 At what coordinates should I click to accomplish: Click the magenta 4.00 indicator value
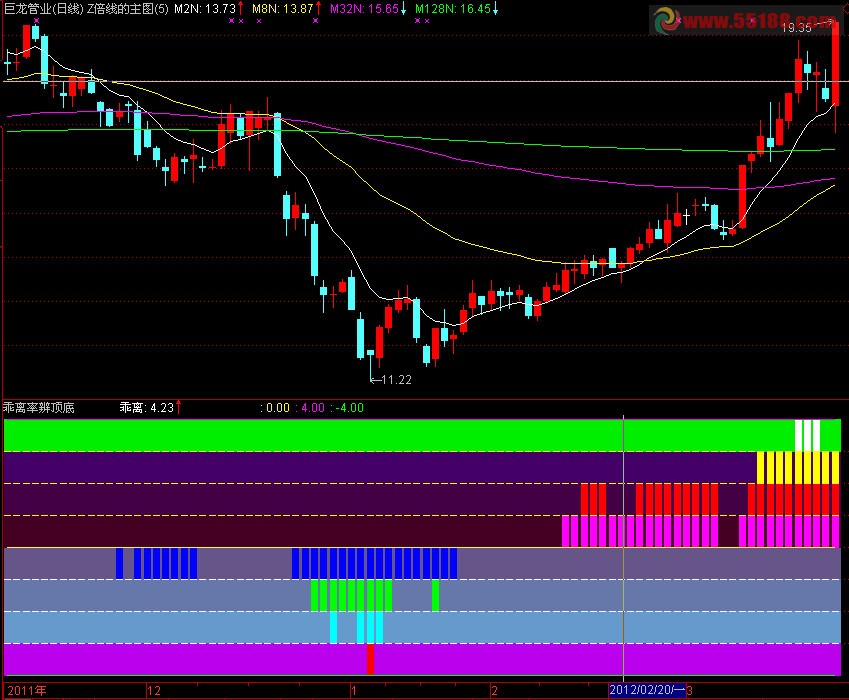[313, 408]
